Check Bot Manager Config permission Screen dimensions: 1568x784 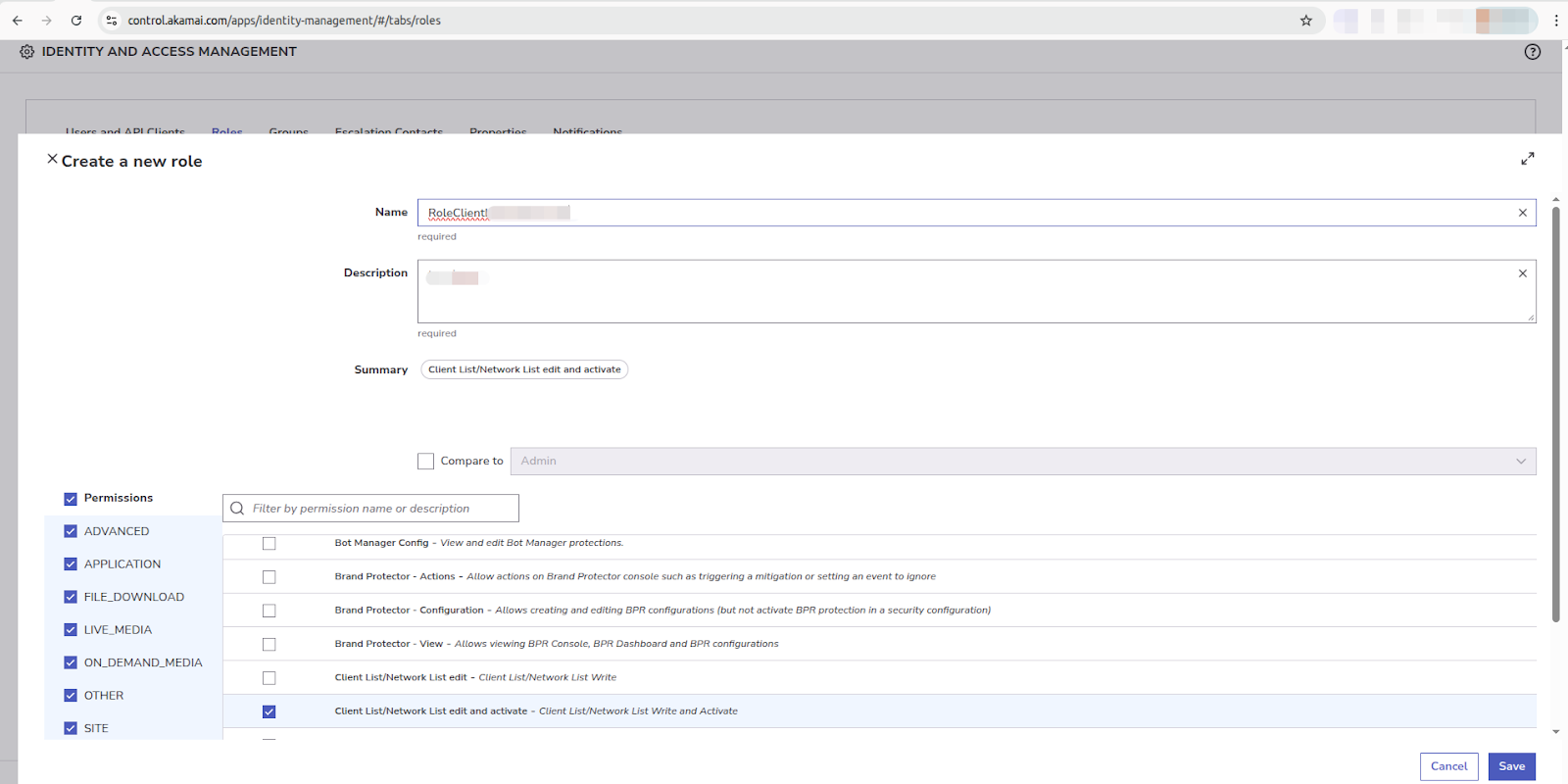click(269, 544)
